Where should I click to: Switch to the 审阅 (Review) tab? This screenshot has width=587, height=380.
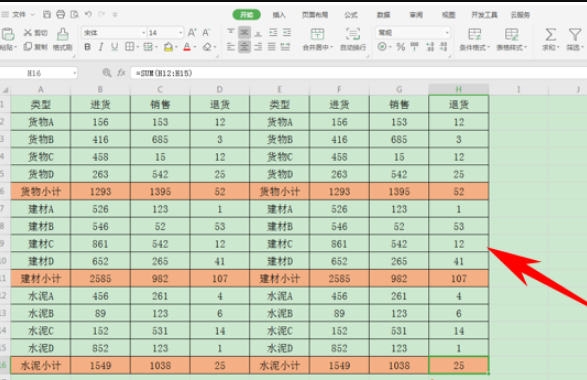(416, 15)
